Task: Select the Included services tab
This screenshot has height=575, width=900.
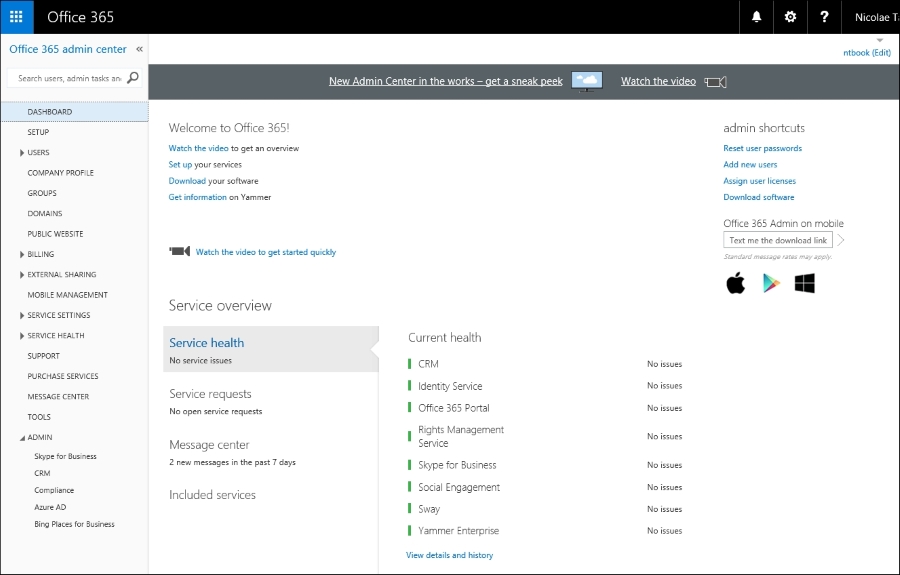Action: tap(212, 495)
